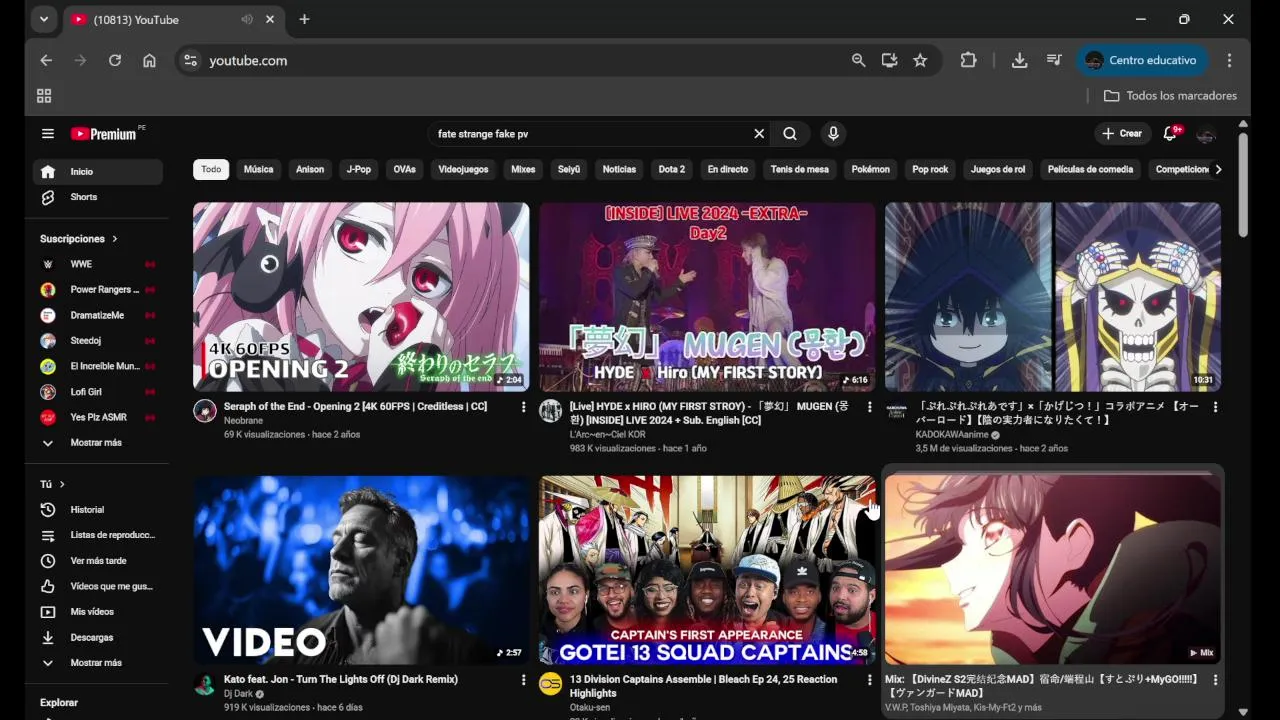1280x720 pixels.
Task: Expand the Suscripciones section
Action: [79, 239]
